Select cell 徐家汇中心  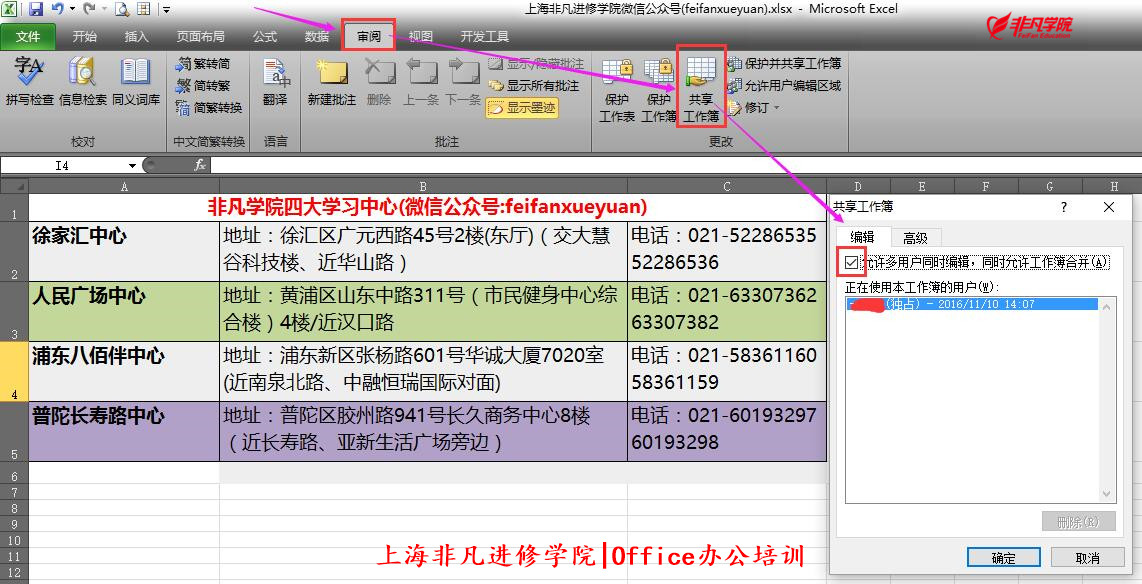tap(124, 251)
